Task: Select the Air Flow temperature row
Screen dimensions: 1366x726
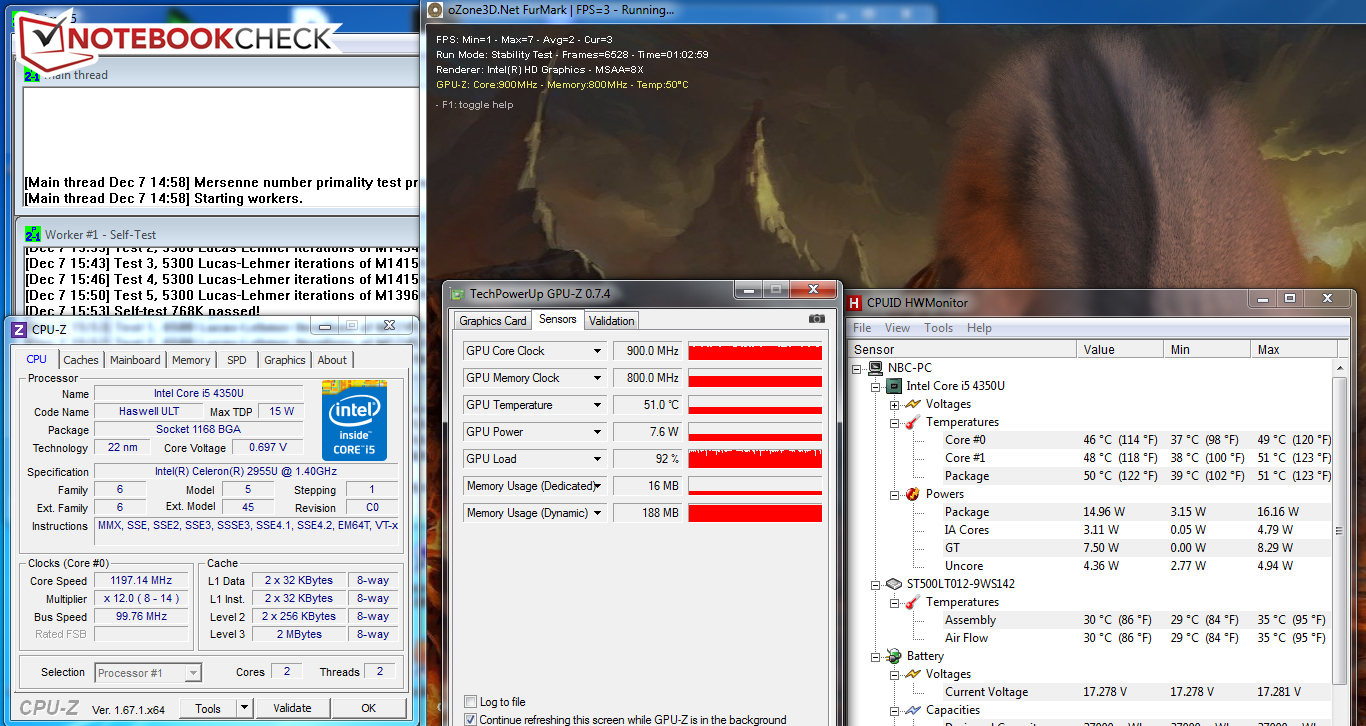Action: point(1090,638)
